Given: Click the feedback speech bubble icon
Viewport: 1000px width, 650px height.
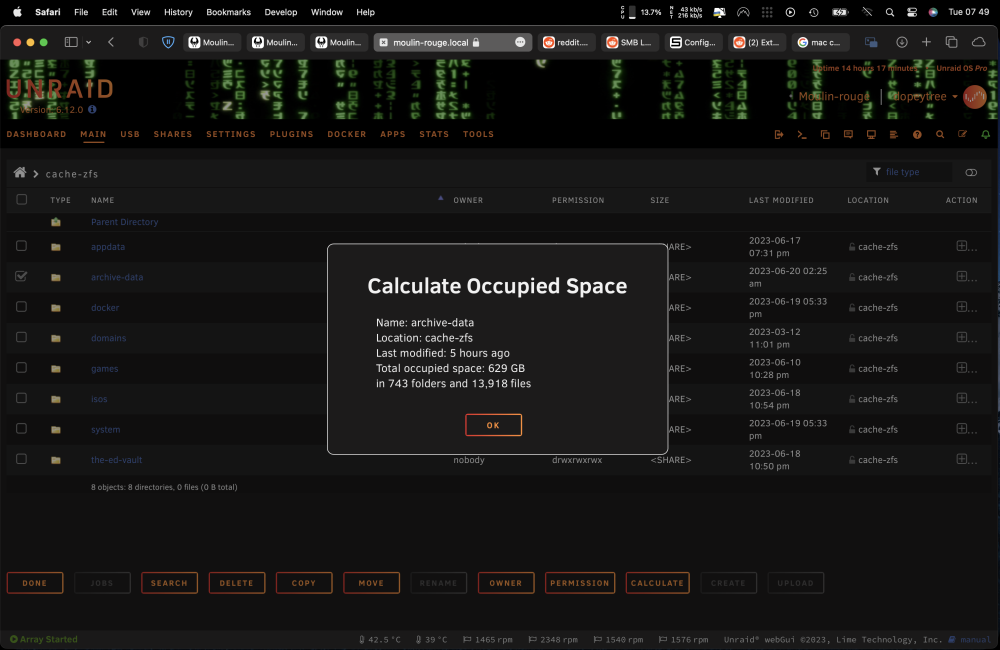Looking at the screenshot, I should (x=848, y=135).
